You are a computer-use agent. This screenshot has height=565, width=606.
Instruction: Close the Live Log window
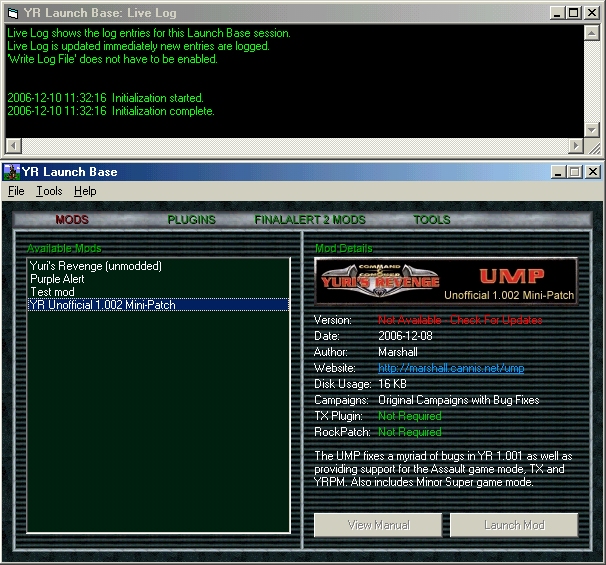click(x=594, y=12)
